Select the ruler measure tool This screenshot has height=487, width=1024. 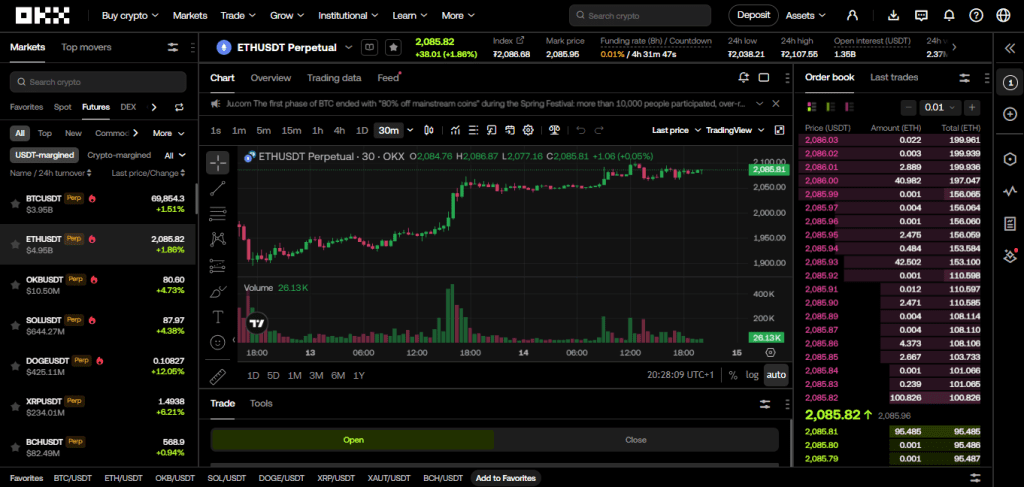coord(217,377)
